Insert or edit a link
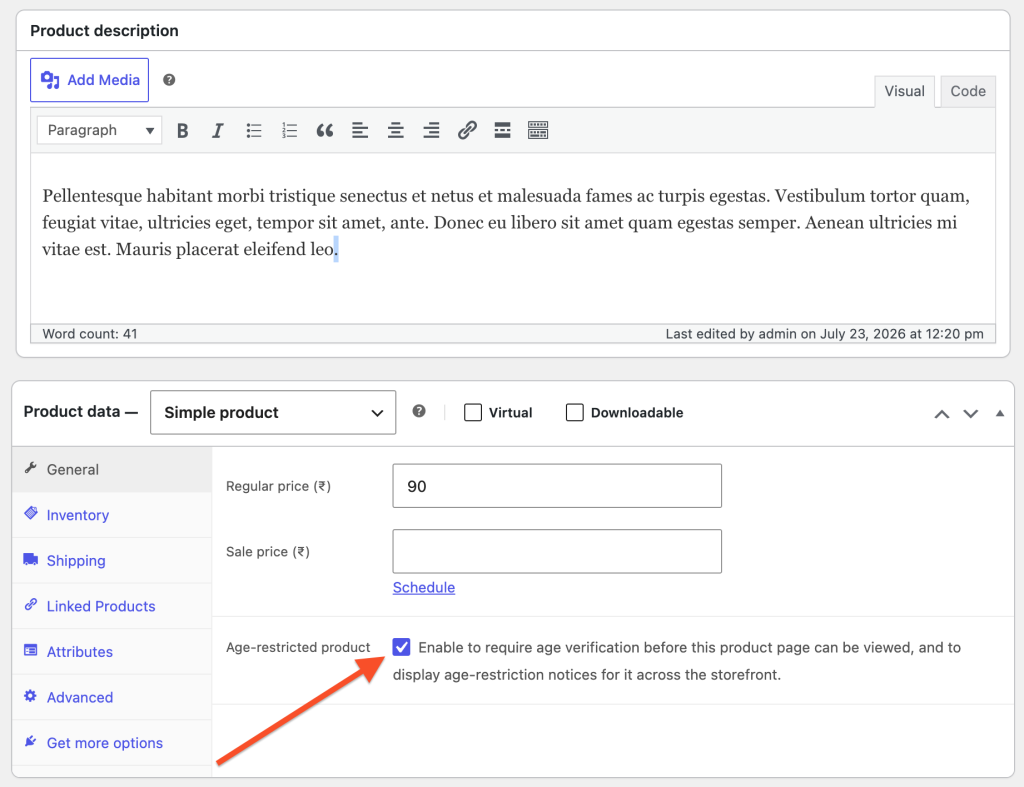This screenshot has height=787, width=1024. (x=466, y=131)
